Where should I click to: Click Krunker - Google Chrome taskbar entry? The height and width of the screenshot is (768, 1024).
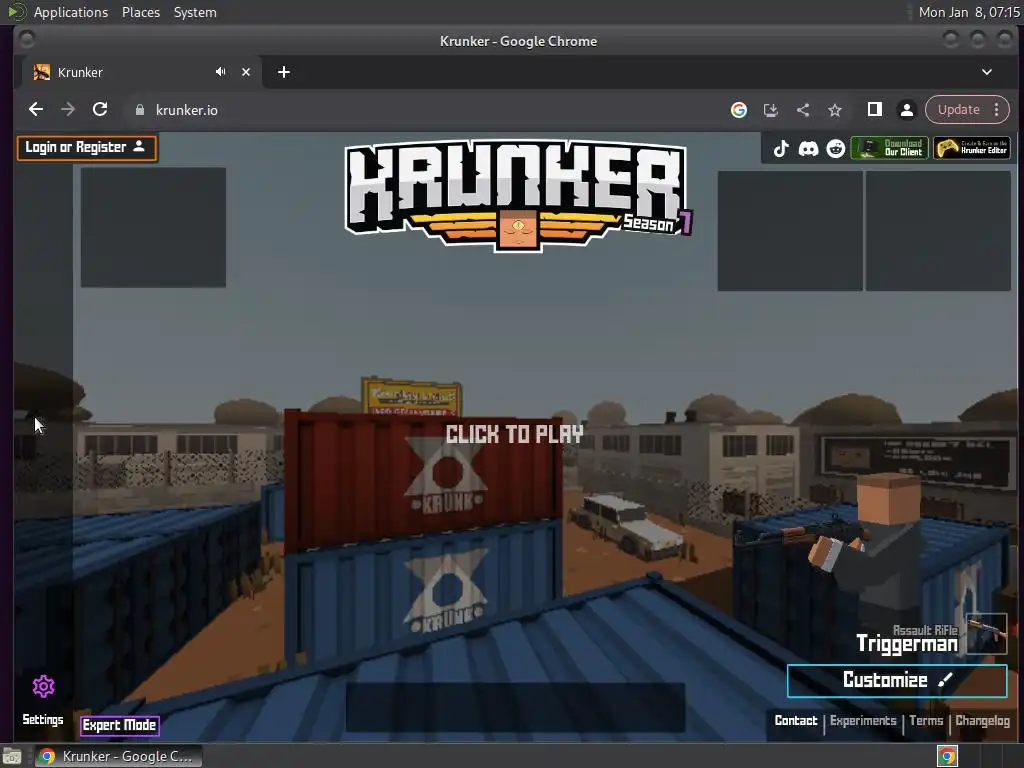click(x=118, y=756)
